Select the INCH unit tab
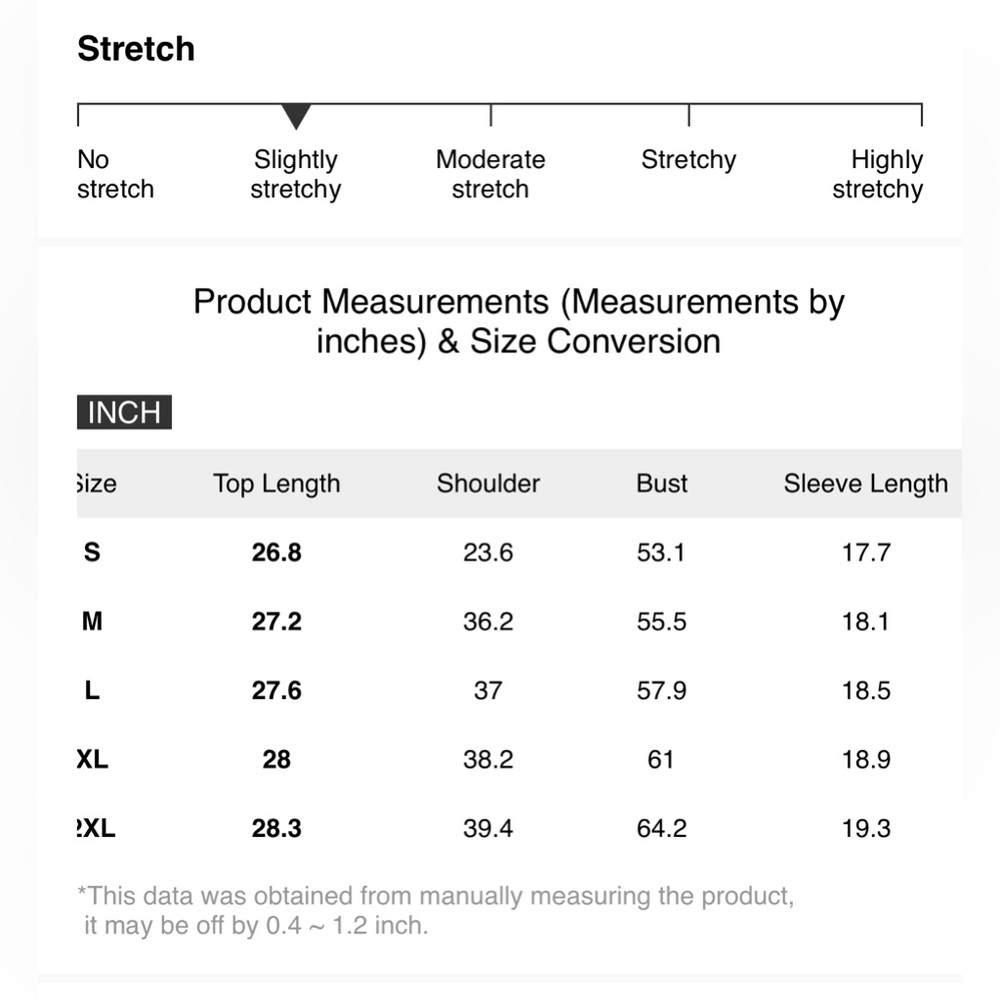Viewport: 1000px width, 1000px height. 124,413
